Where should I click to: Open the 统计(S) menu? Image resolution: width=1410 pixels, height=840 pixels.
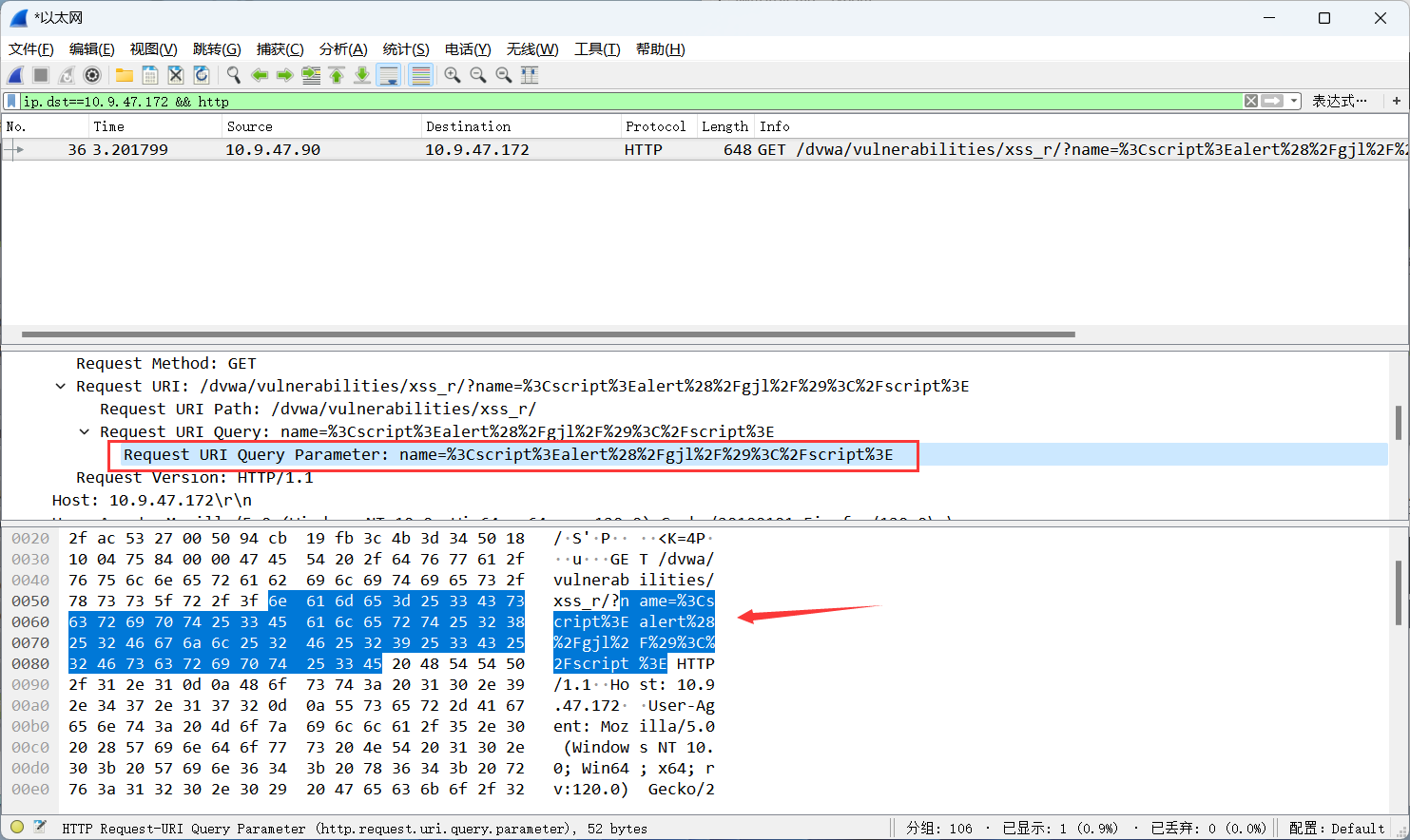coord(406,49)
